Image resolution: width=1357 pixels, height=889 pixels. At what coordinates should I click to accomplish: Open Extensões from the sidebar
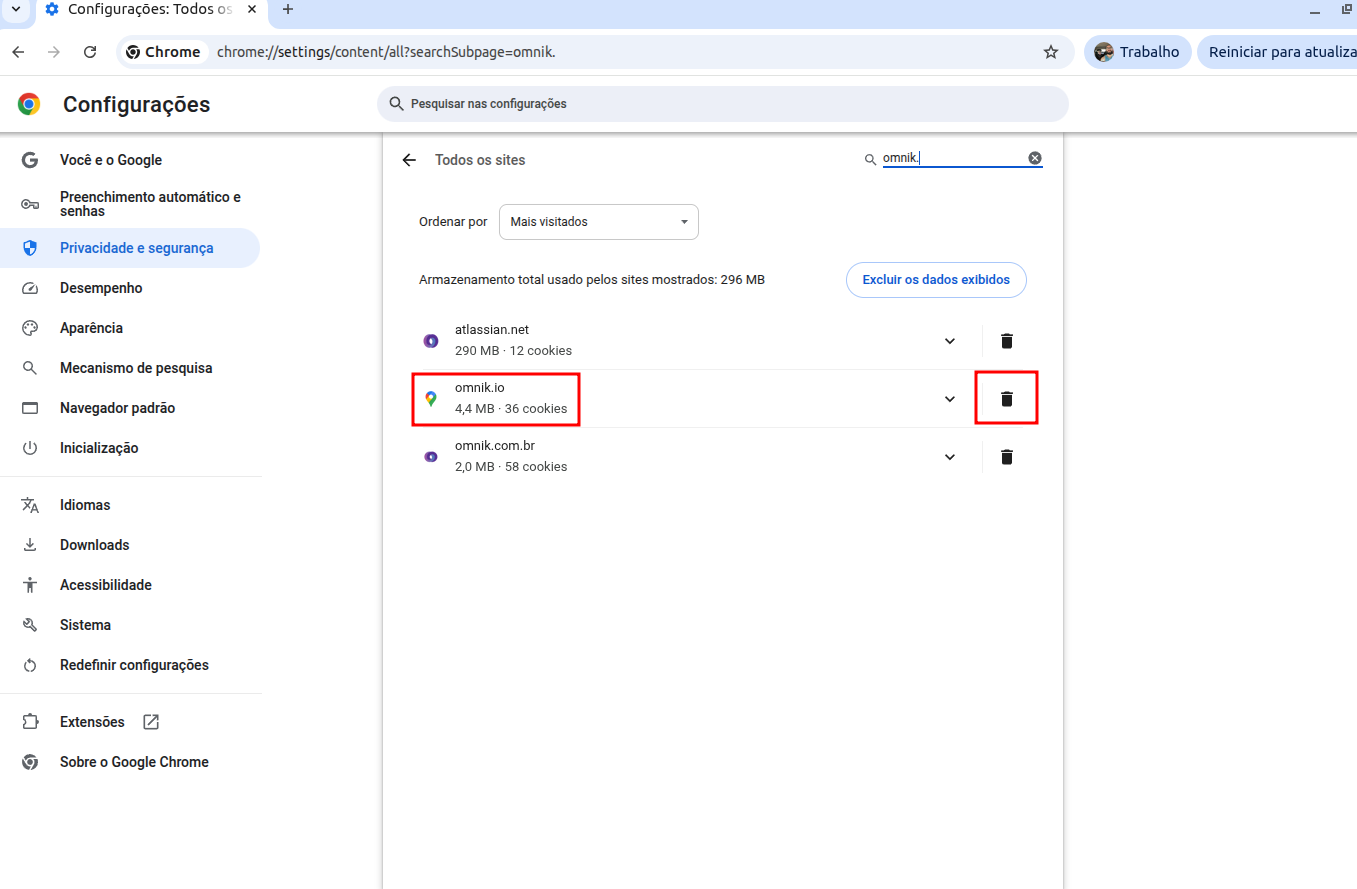pos(92,722)
